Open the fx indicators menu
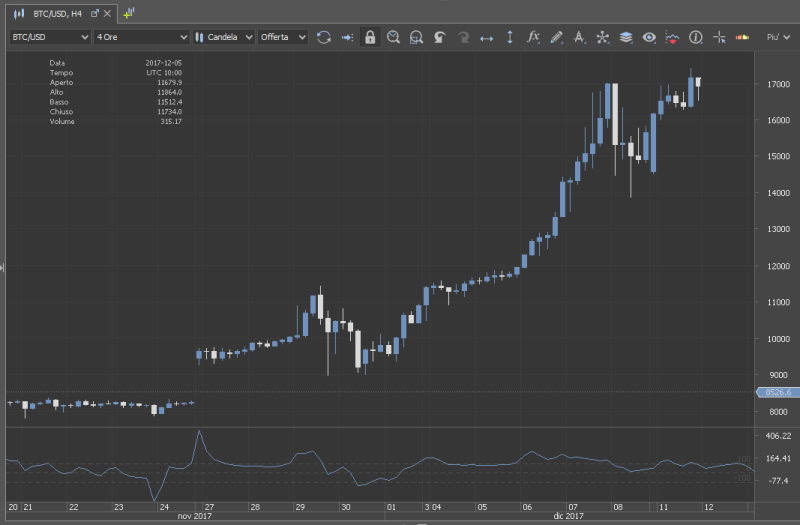800x525 pixels. pos(533,37)
